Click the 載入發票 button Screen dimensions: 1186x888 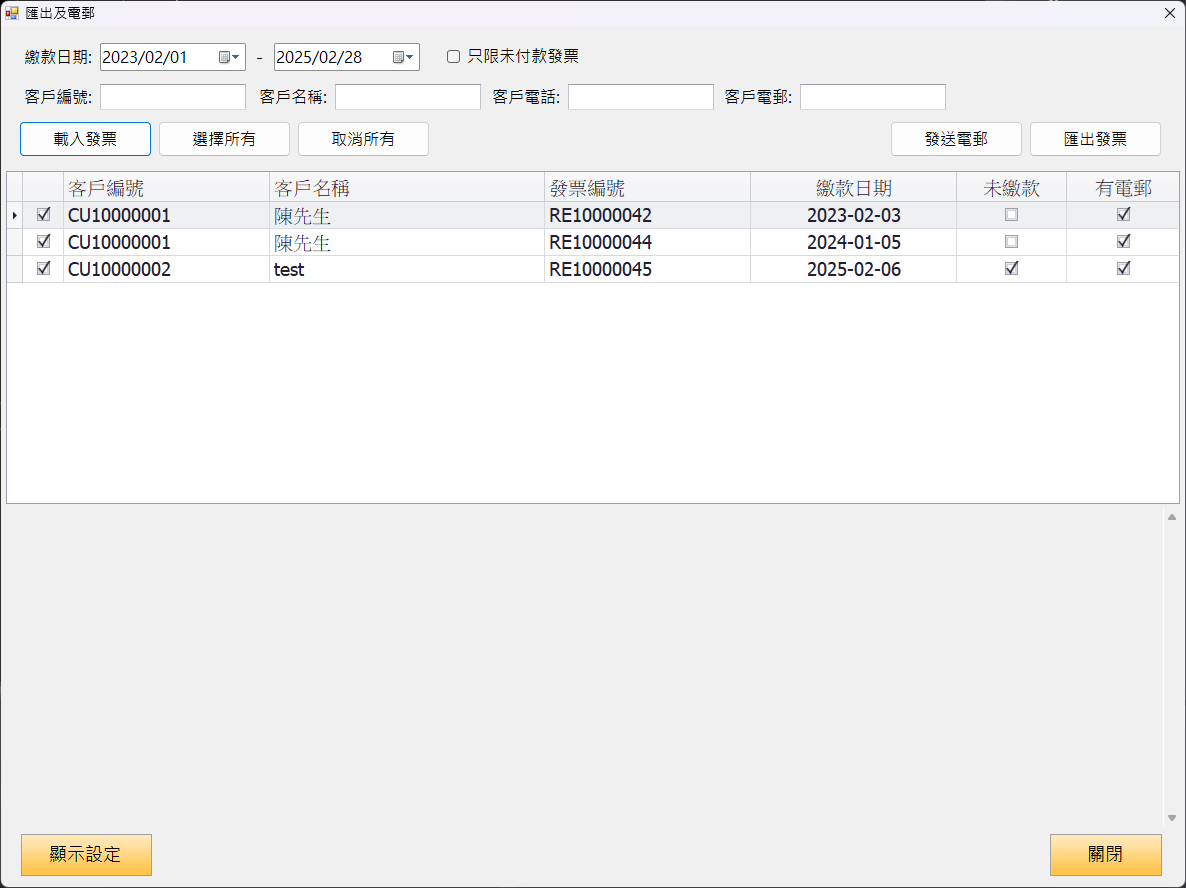pos(85,139)
